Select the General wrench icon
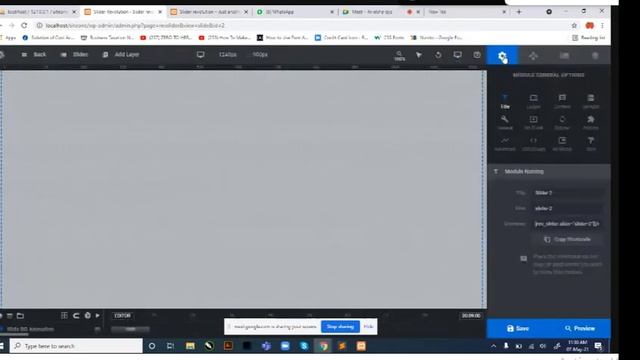640x360 pixels. 505,122
